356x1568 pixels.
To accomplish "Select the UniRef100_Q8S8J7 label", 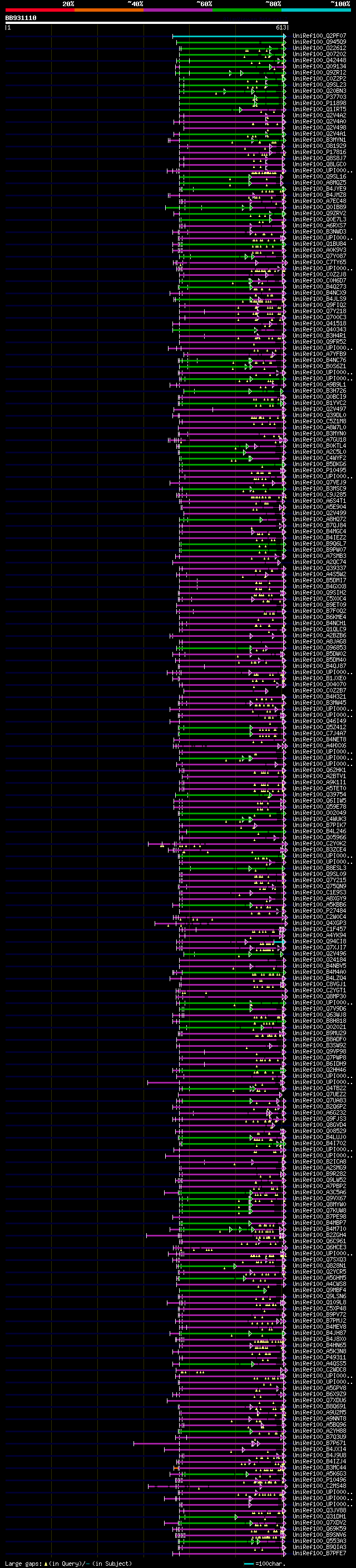I will point(319,159).
